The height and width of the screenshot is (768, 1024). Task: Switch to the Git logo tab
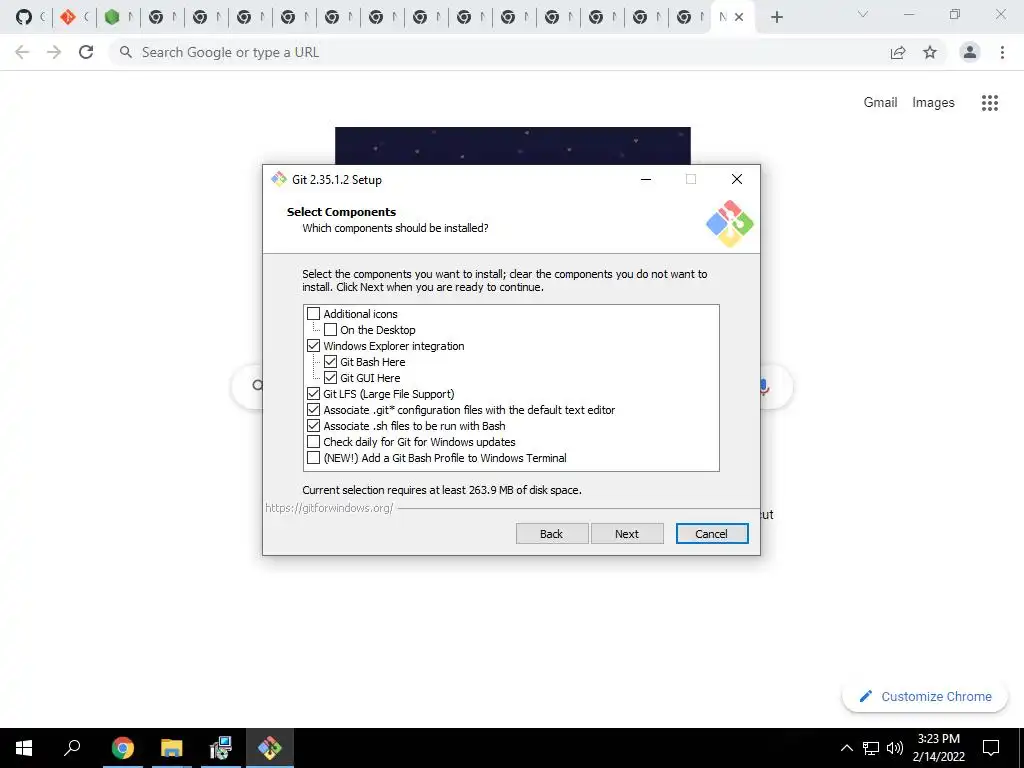tap(68, 17)
